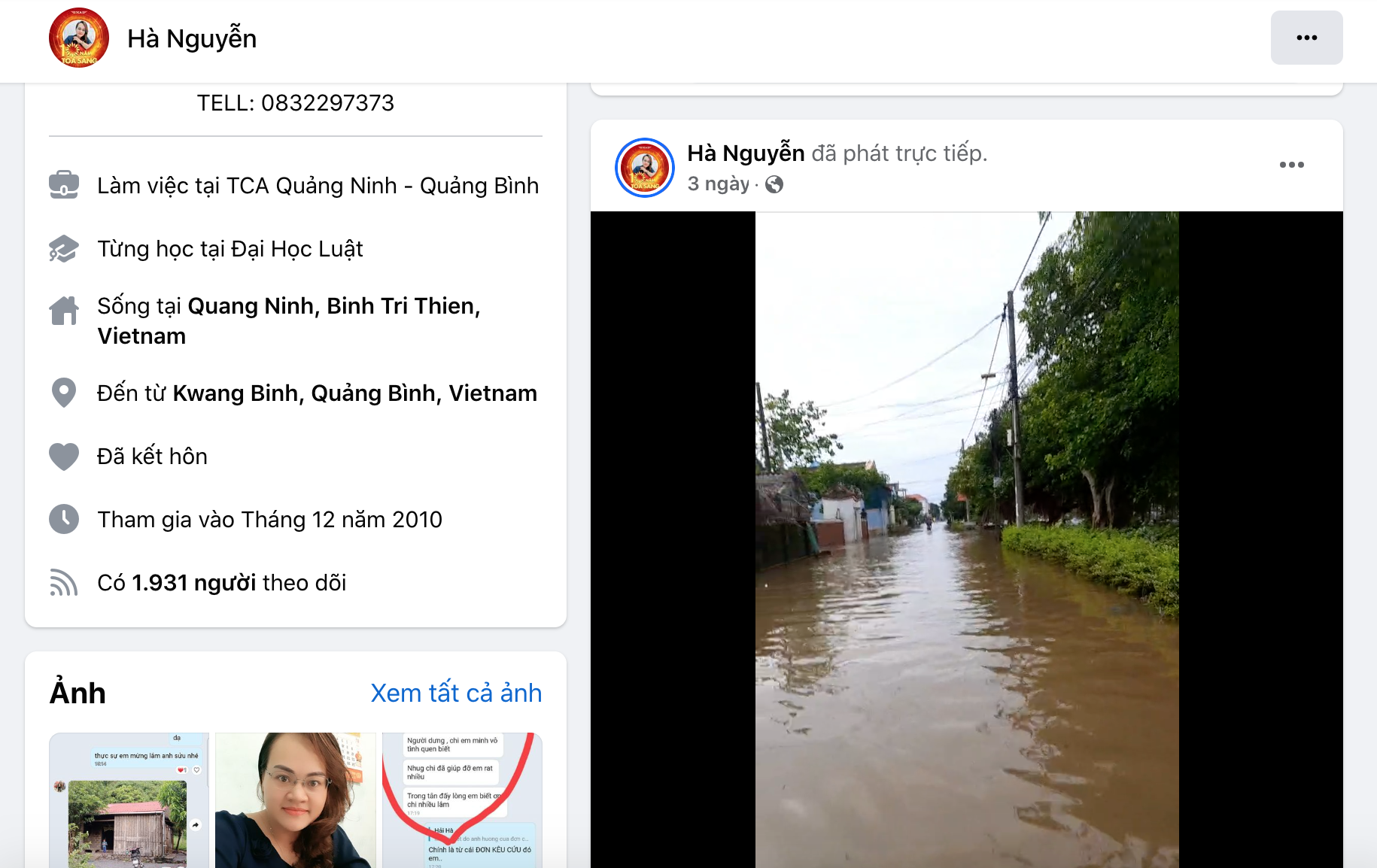
Task: Click the 'TELL: 0832297373' phone text
Action: [295, 103]
